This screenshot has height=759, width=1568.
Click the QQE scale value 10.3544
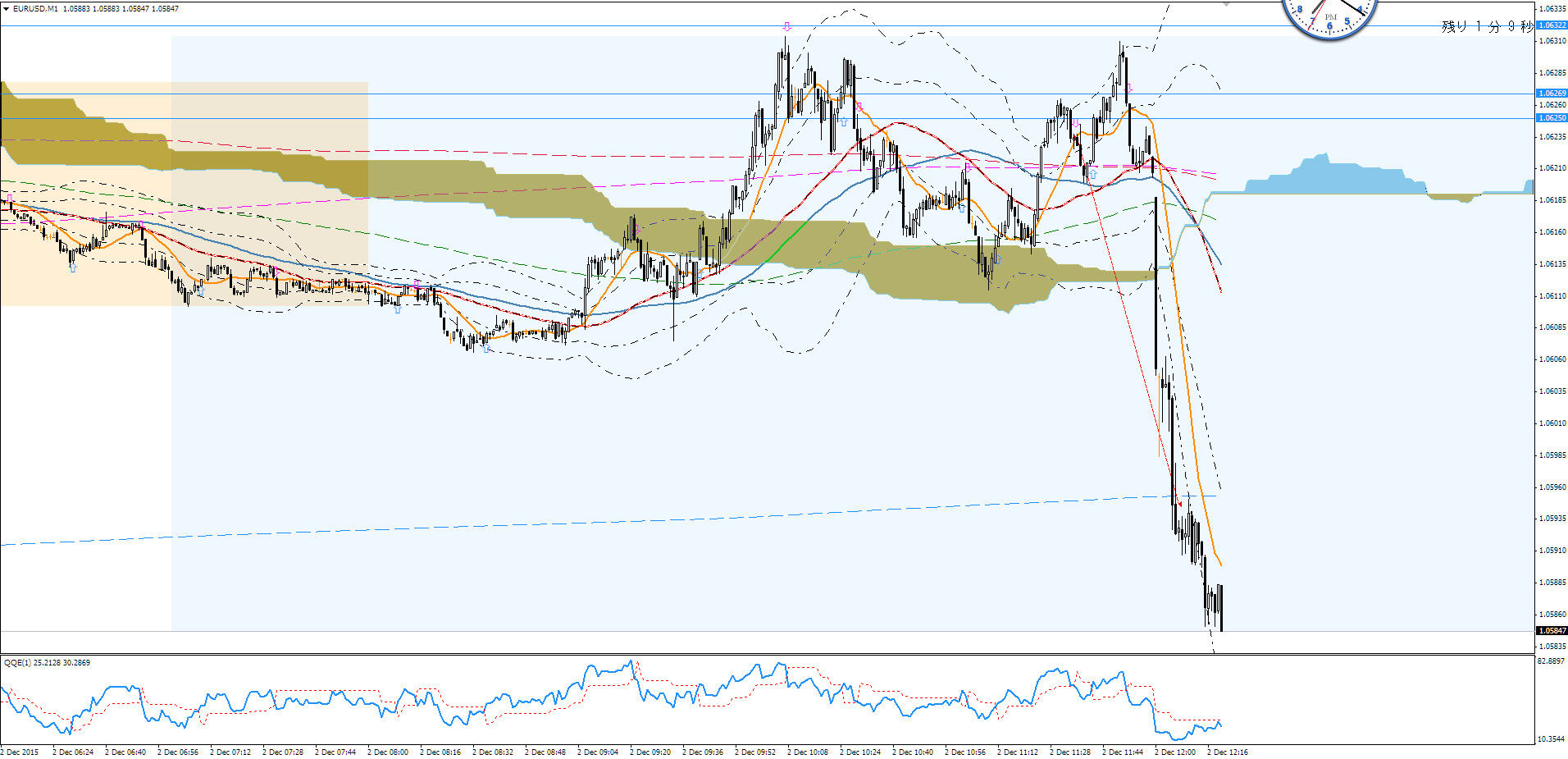(1551, 739)
